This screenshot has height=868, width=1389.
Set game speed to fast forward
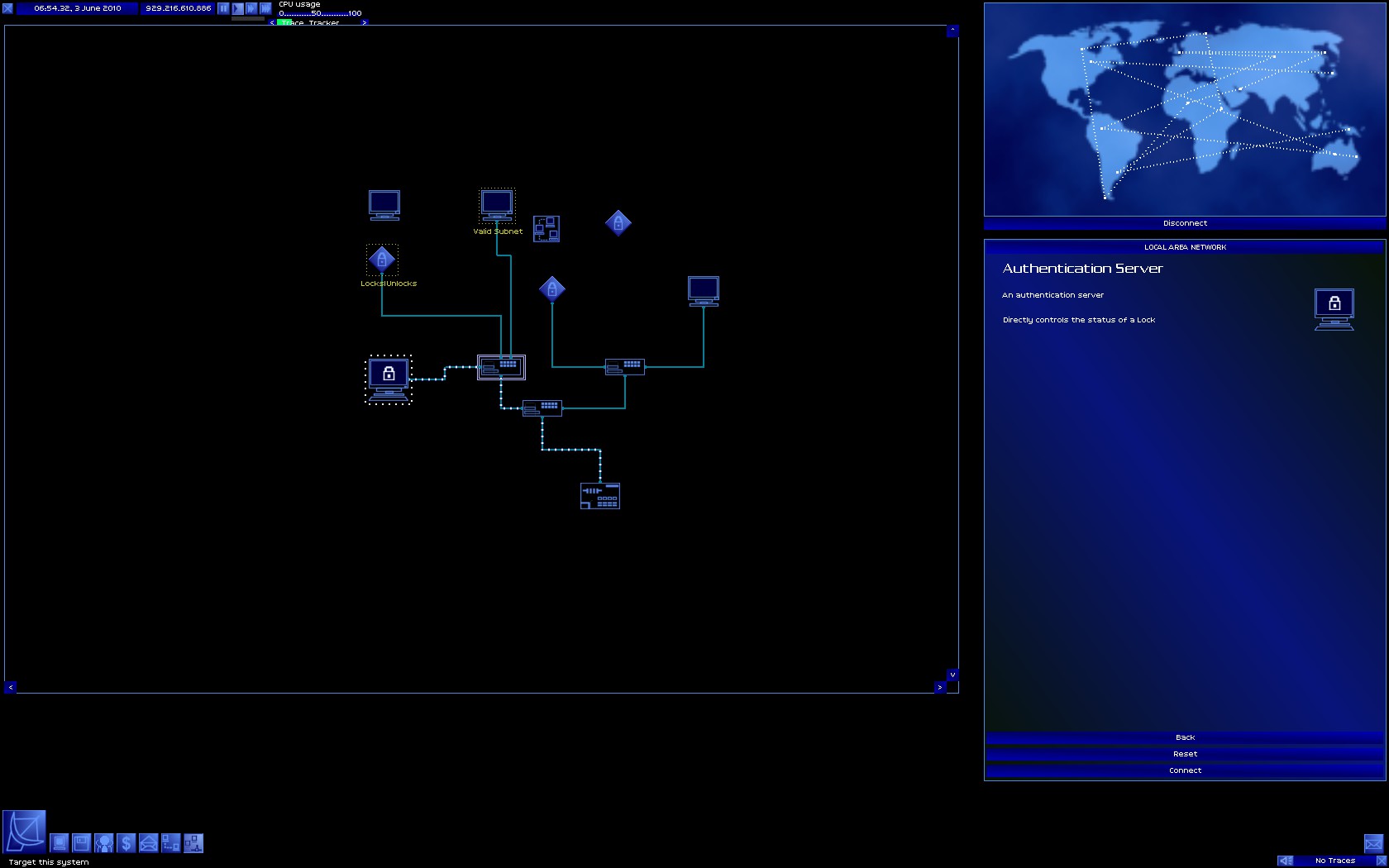point(251,8)
